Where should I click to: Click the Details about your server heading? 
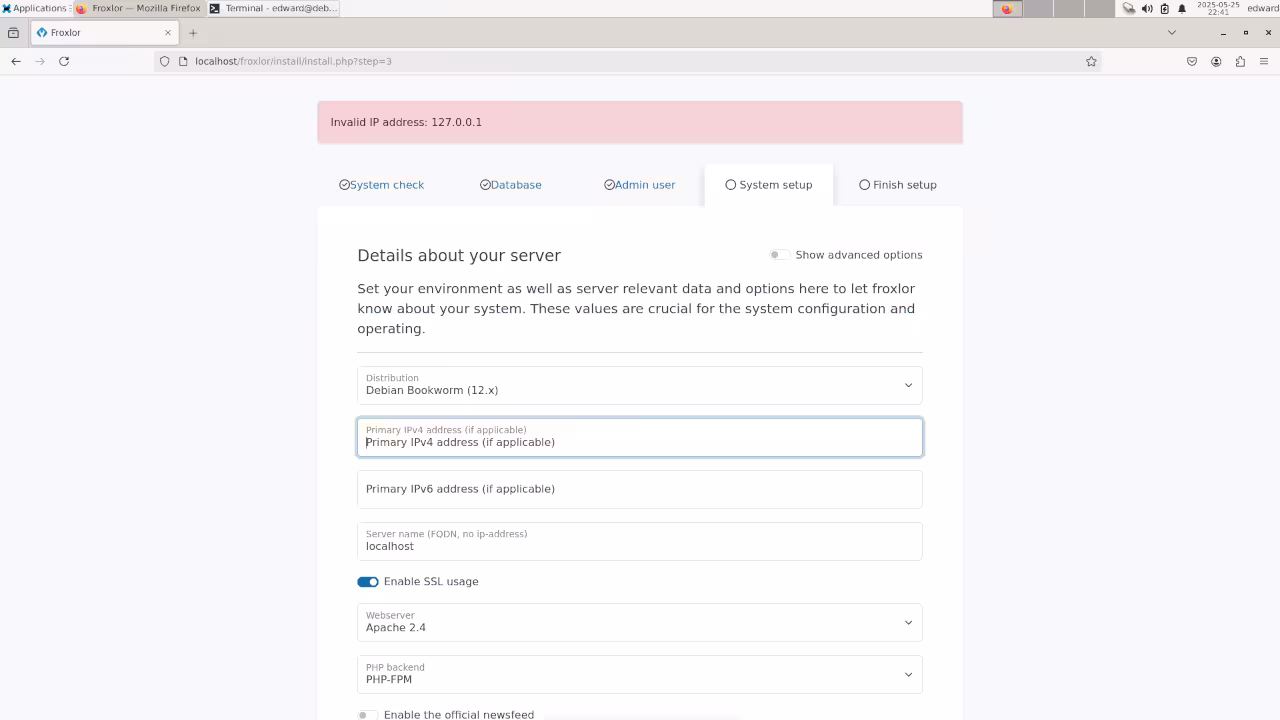459,255
